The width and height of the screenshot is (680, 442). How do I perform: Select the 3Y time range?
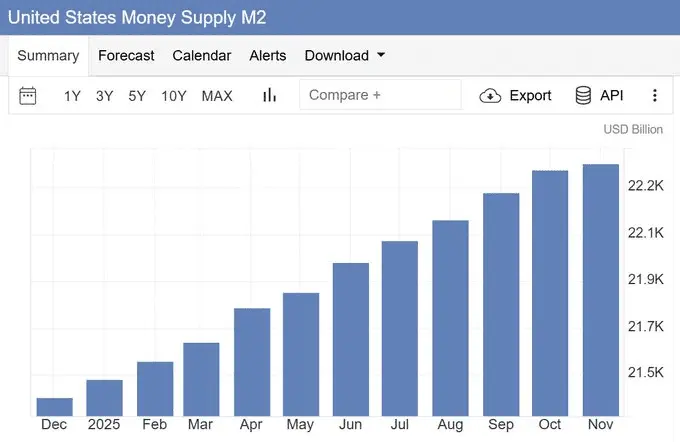coord(105,95)
